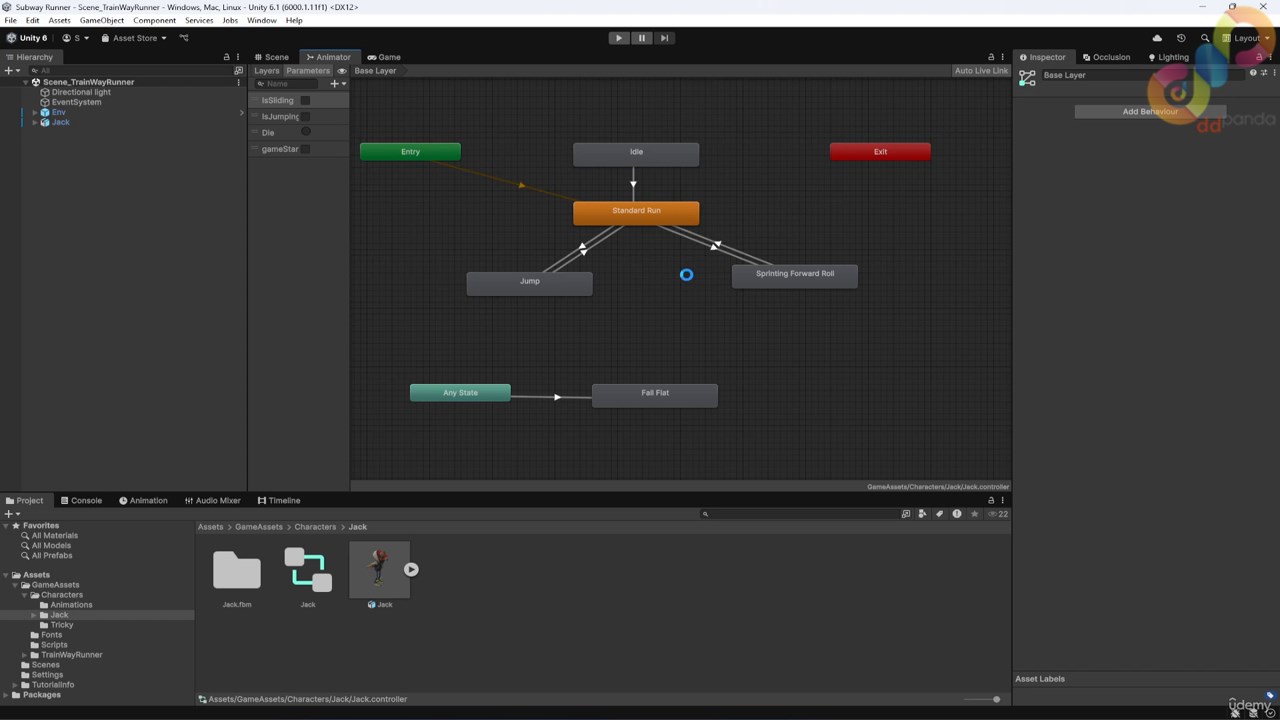Toggle the gameStart parameter checkbox
1280x720 pixels.
point(305,149)
